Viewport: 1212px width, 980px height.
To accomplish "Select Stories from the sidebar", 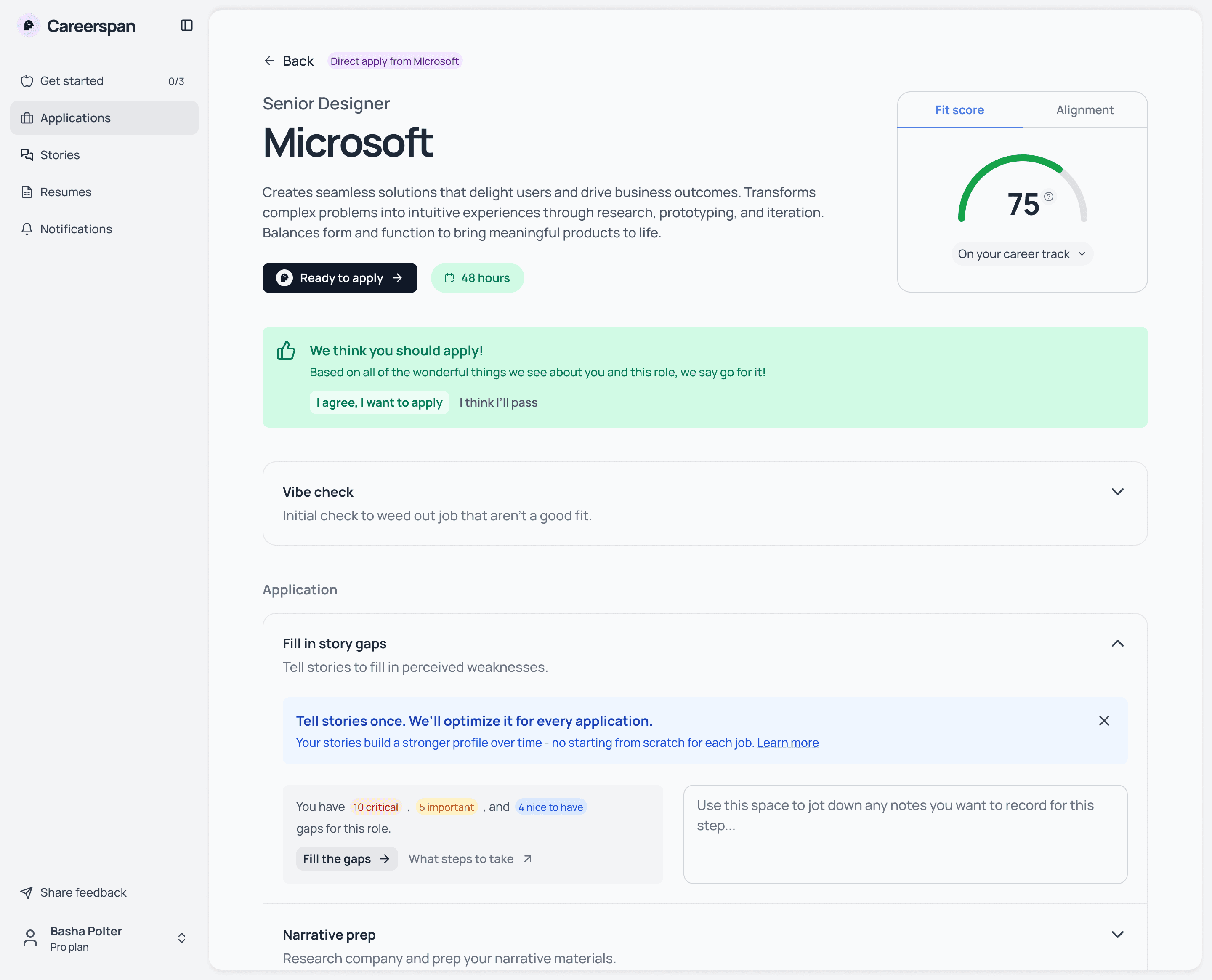I will [60, 154].
